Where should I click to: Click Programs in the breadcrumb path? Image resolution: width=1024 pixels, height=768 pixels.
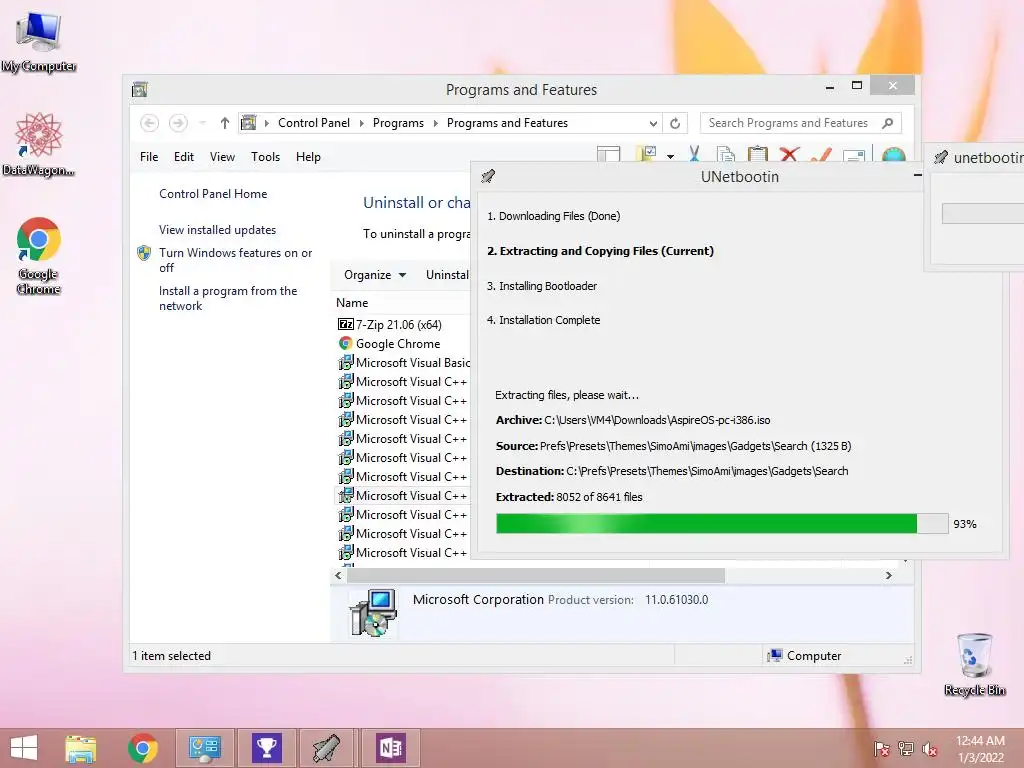[x=398, y=123]
